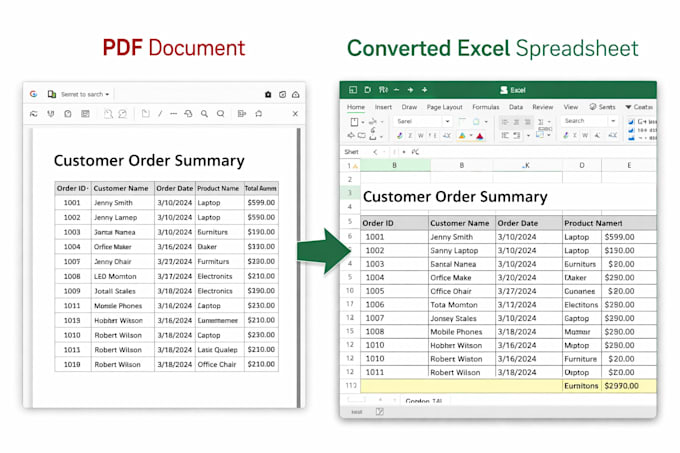Click inside the 'Sarel' font name box

[x=418, y=121]
